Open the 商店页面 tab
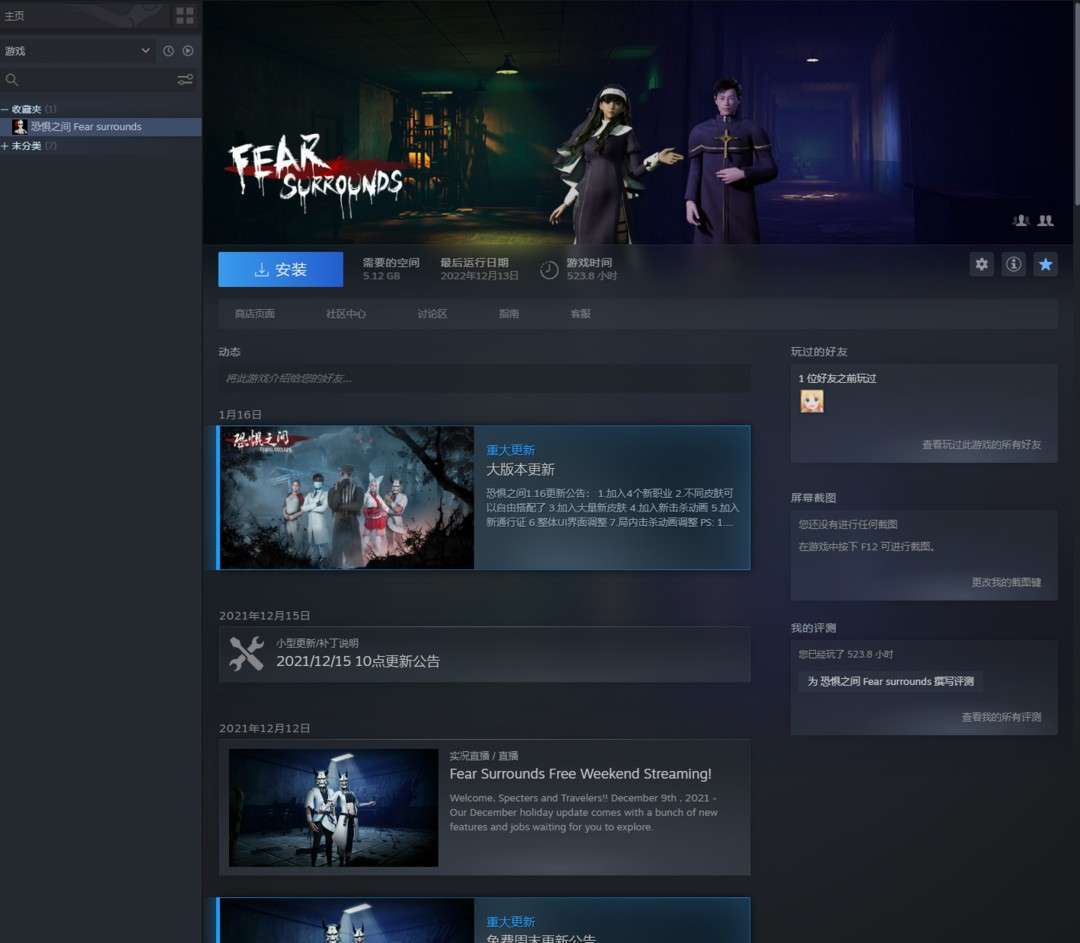The image size is (1080, 943). click(255, 313)
